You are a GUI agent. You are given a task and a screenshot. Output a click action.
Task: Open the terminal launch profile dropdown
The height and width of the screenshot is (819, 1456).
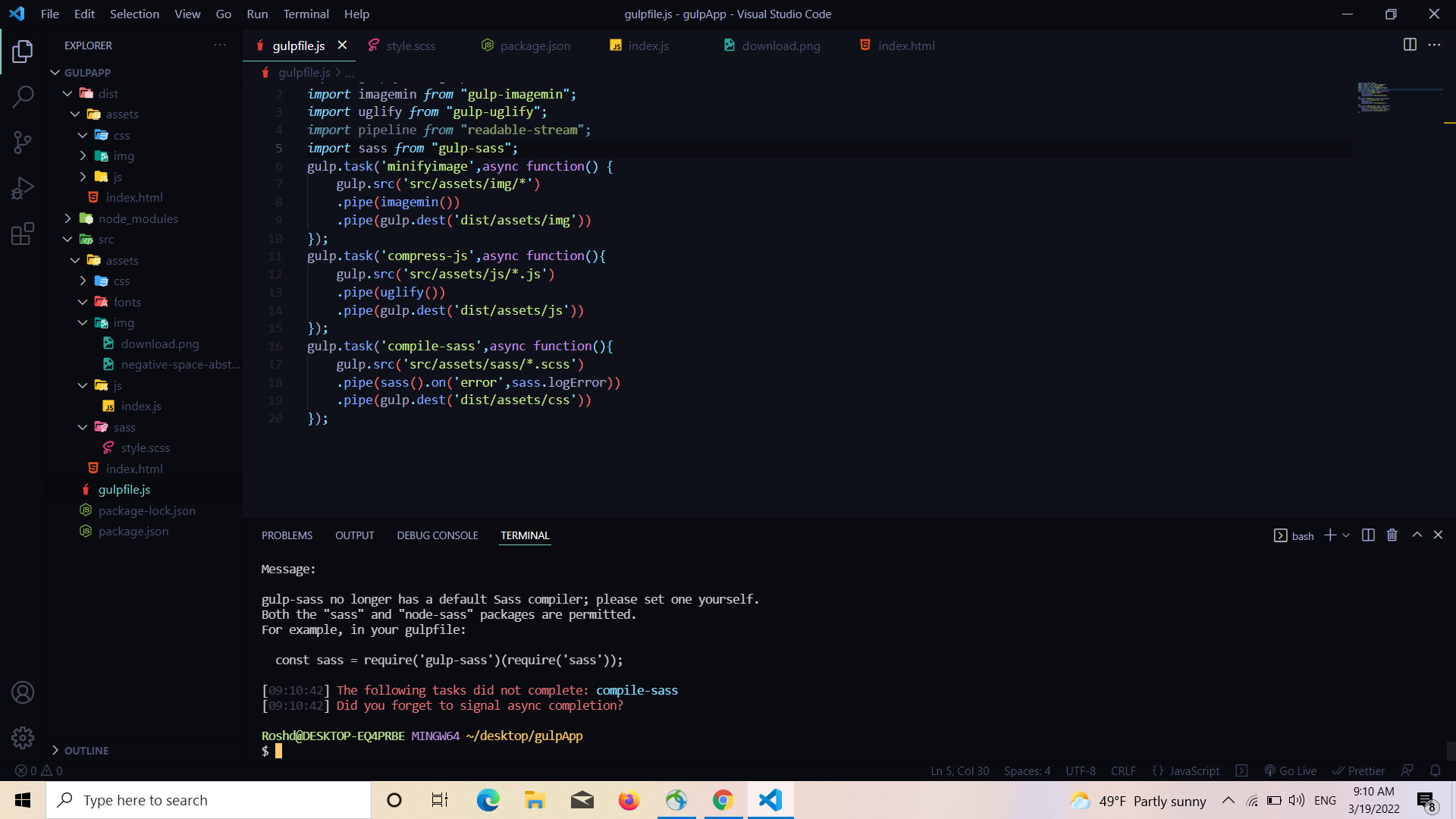[1346, 535]
